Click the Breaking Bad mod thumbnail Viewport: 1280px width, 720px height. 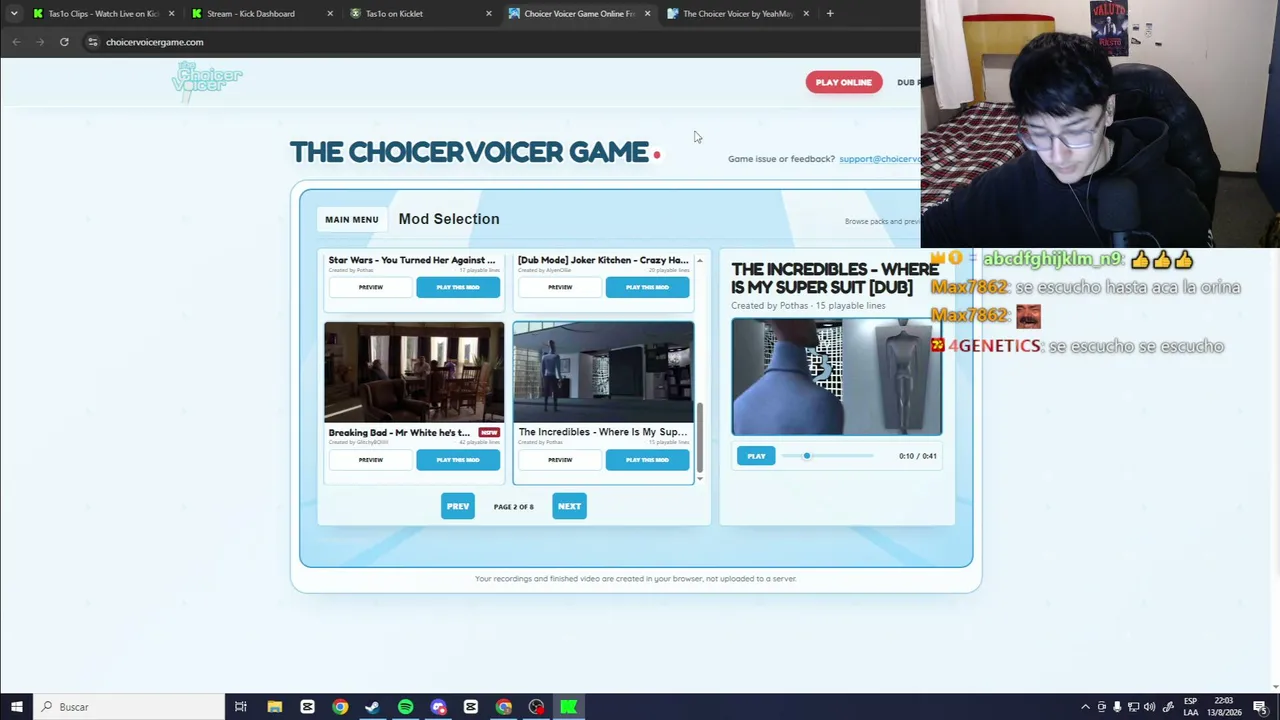414,372
